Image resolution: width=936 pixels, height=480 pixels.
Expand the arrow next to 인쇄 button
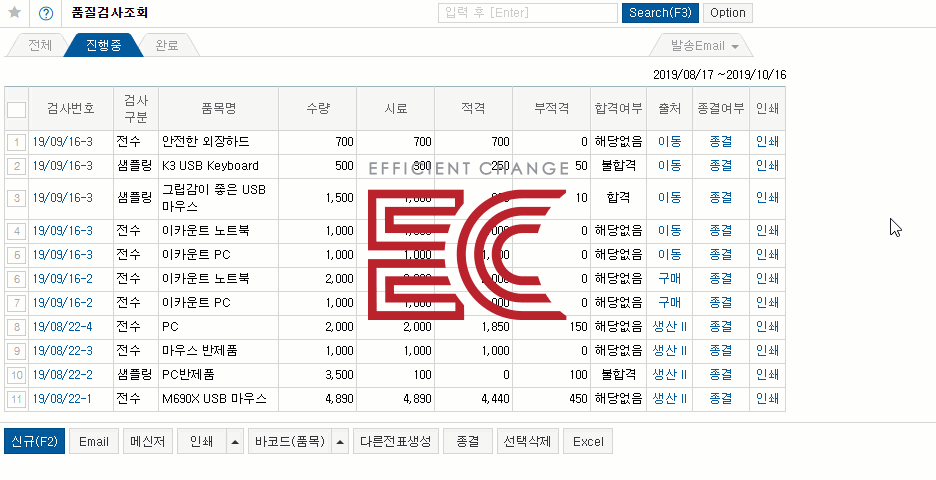[x=235, y=442]
